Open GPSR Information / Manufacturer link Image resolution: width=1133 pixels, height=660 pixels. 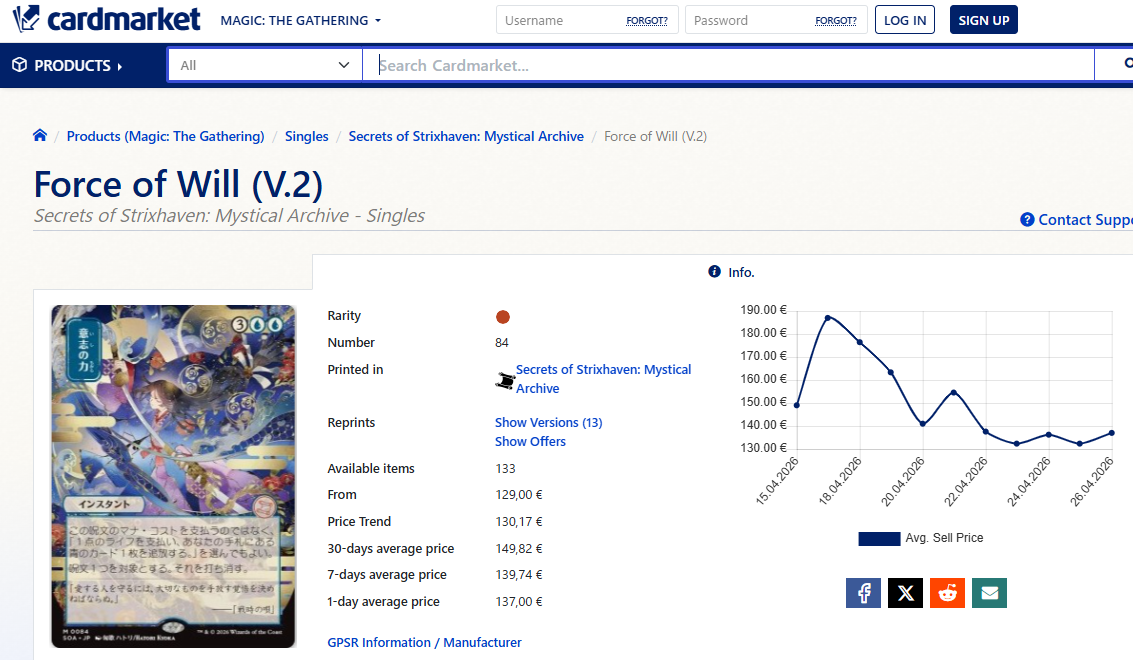click(424, 642)
